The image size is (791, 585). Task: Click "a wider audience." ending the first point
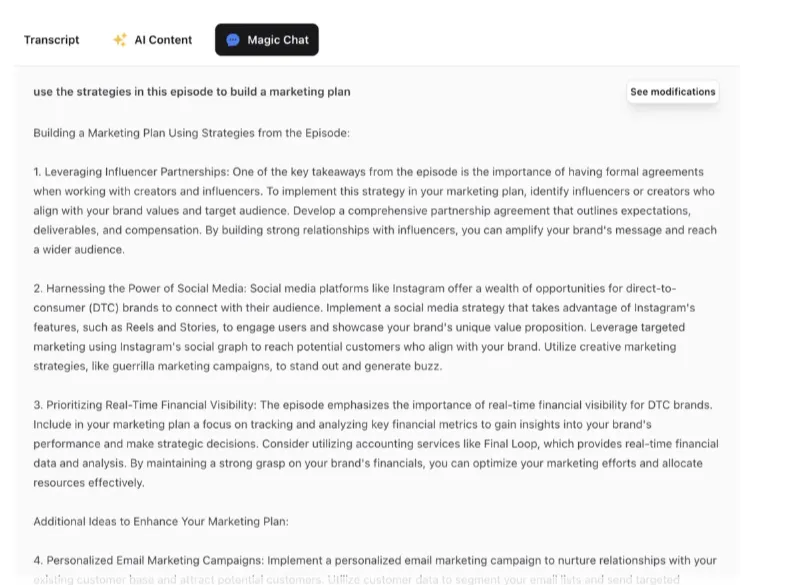click(79, 250)
